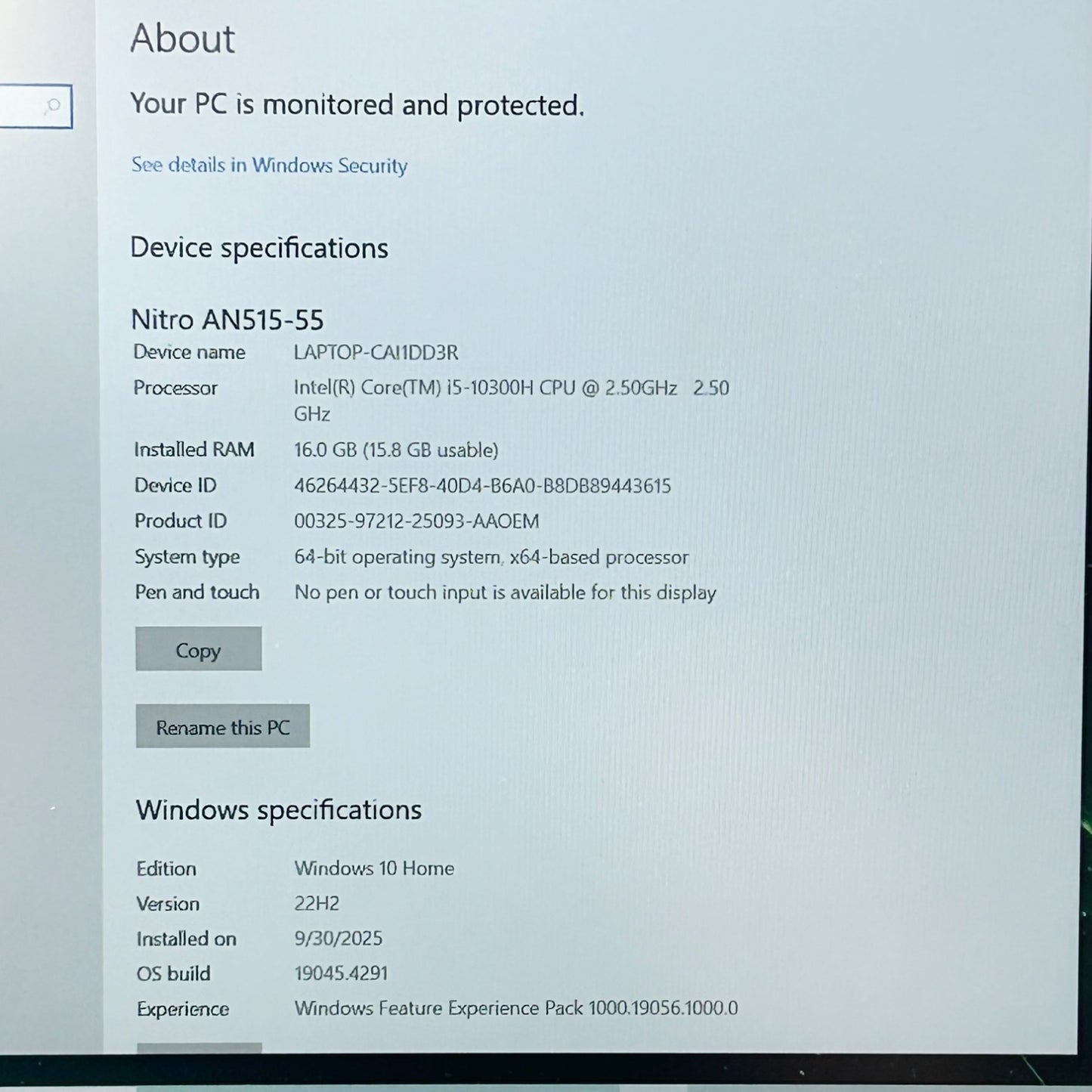Click the Product ID value 00325-97212-25093-AAOEM
The height and width of the screenshot is (1092, 1092).
(416, 521)
